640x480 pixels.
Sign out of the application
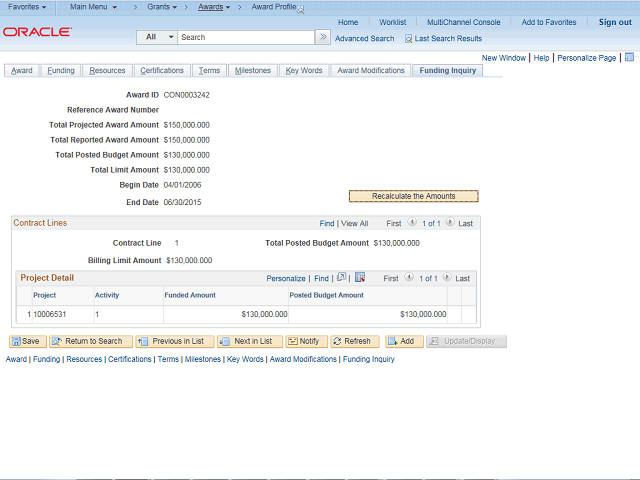click(615, 22)
